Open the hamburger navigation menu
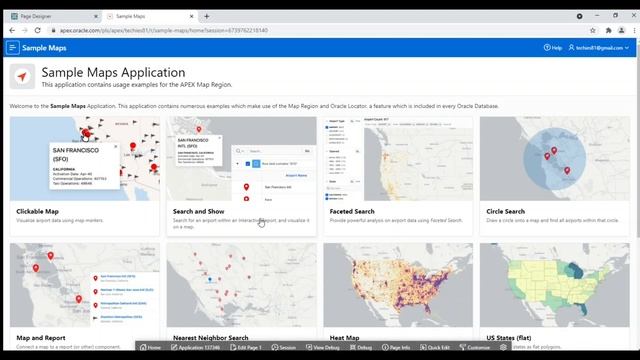This screenshot has width=640, height=360. pos(13,48)
